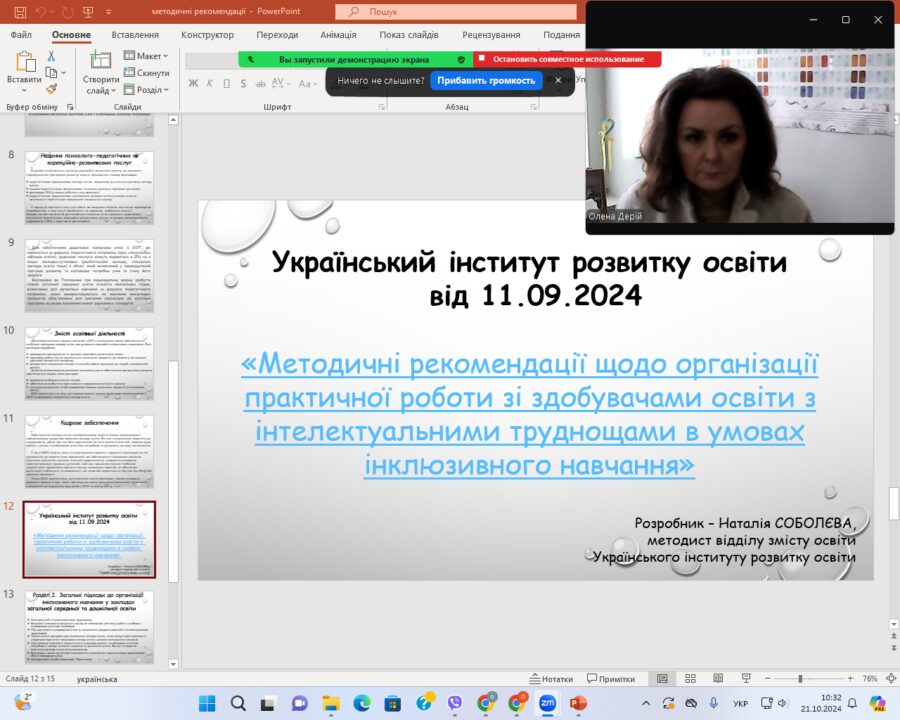
Task: Click the українська language status indicator
Action: pos(97,679)
